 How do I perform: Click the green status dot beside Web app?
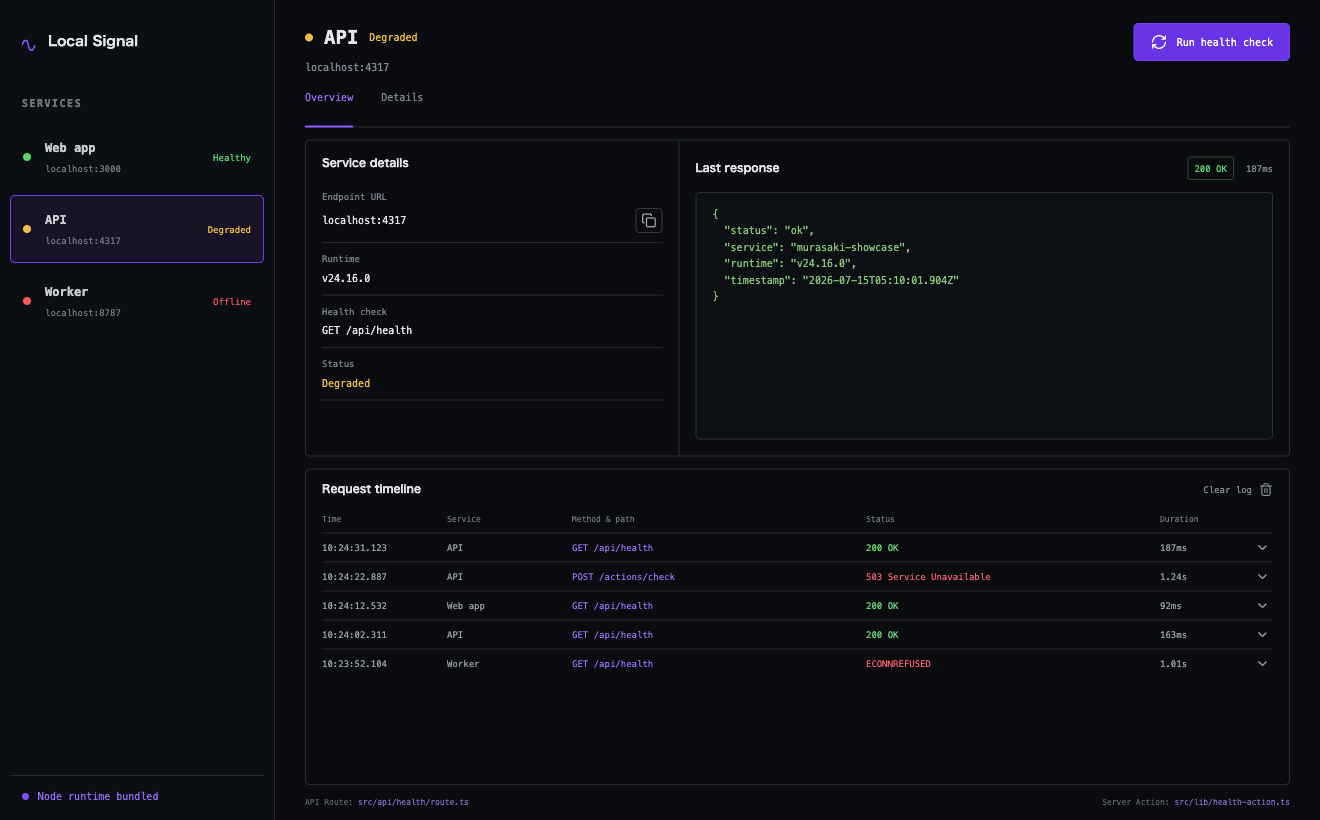point(27,157)
